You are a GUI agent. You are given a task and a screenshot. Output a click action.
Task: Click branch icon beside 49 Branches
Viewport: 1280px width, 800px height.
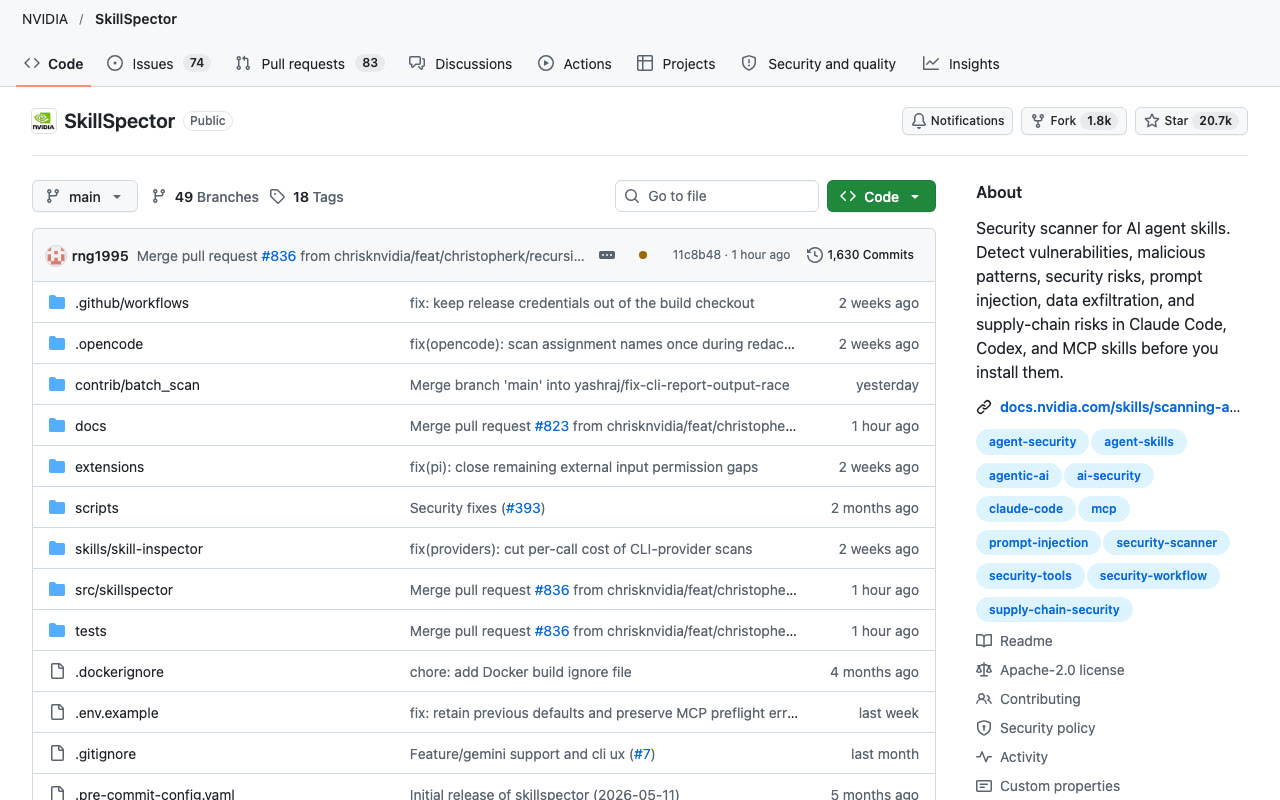point(159,197)
